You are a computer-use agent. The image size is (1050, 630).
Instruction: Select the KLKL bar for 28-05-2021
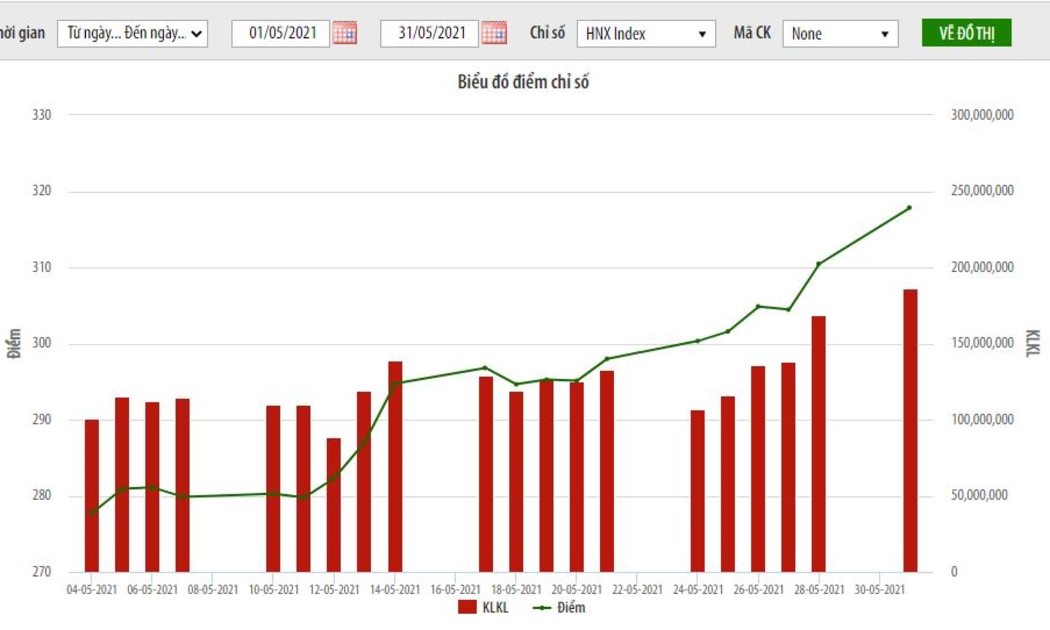click(x=818, y=444)
